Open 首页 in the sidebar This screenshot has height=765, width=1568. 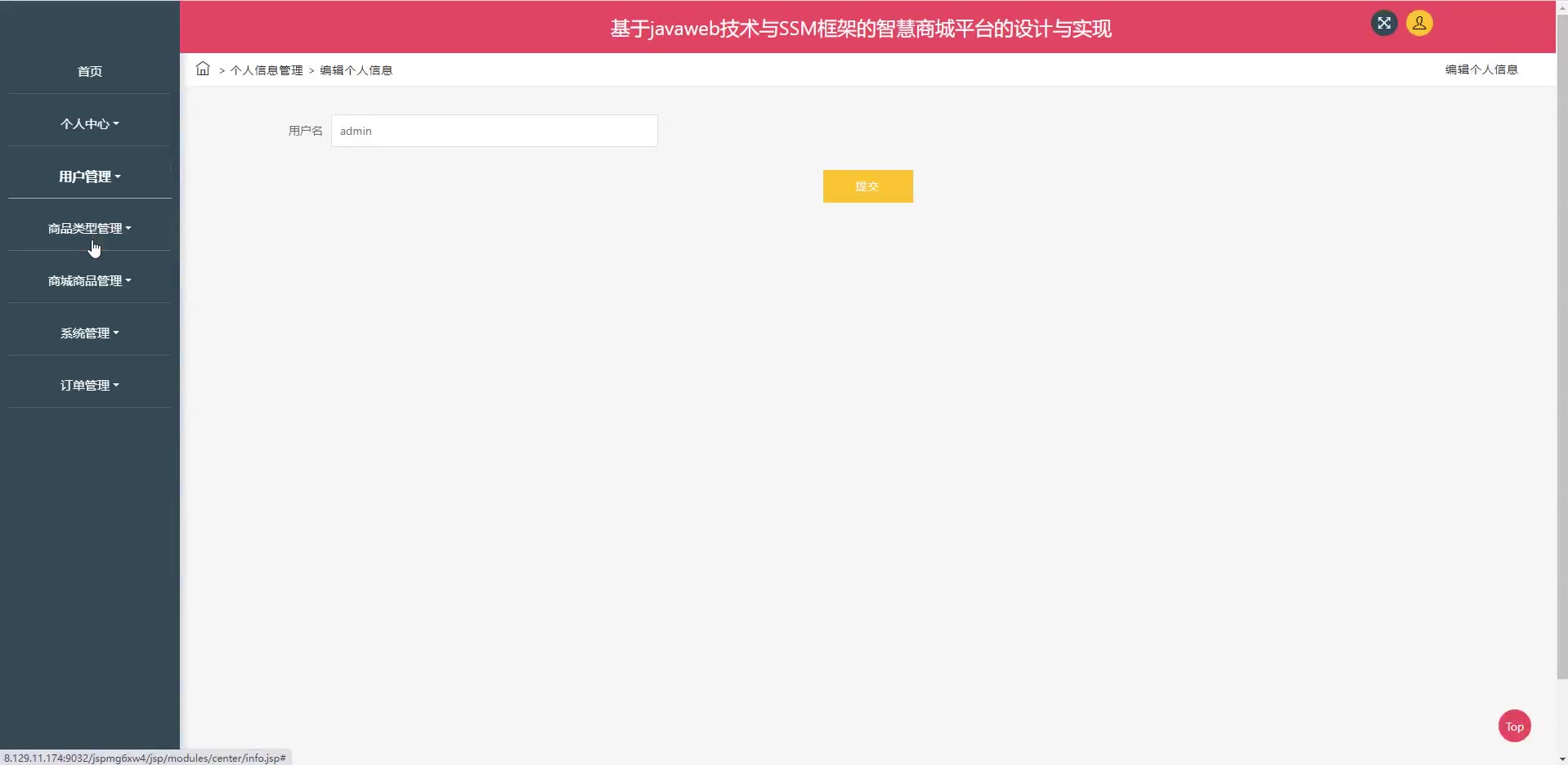pos(90,71)
